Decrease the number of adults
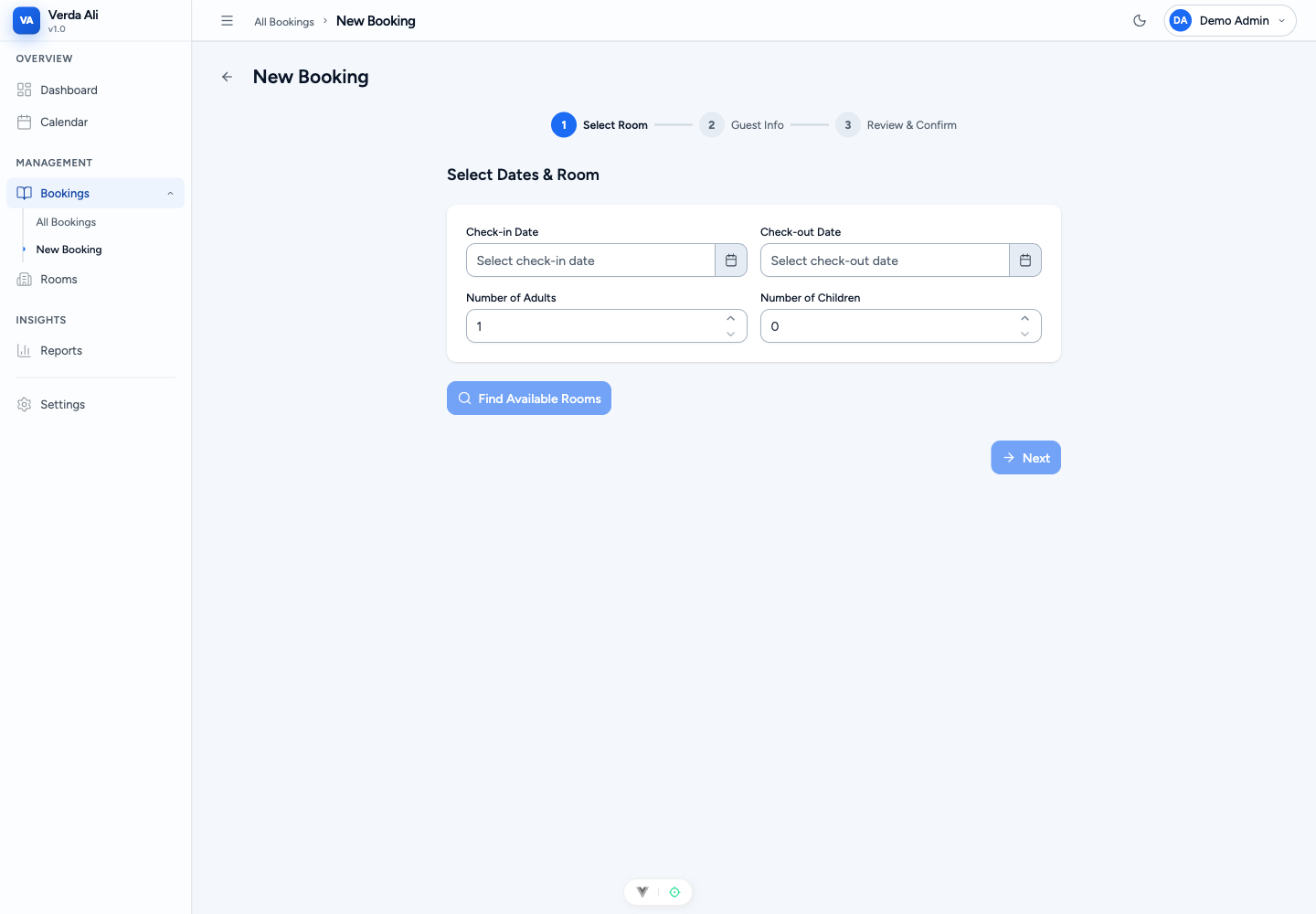Screen dimensions: 1316x914 pos(731,335)
